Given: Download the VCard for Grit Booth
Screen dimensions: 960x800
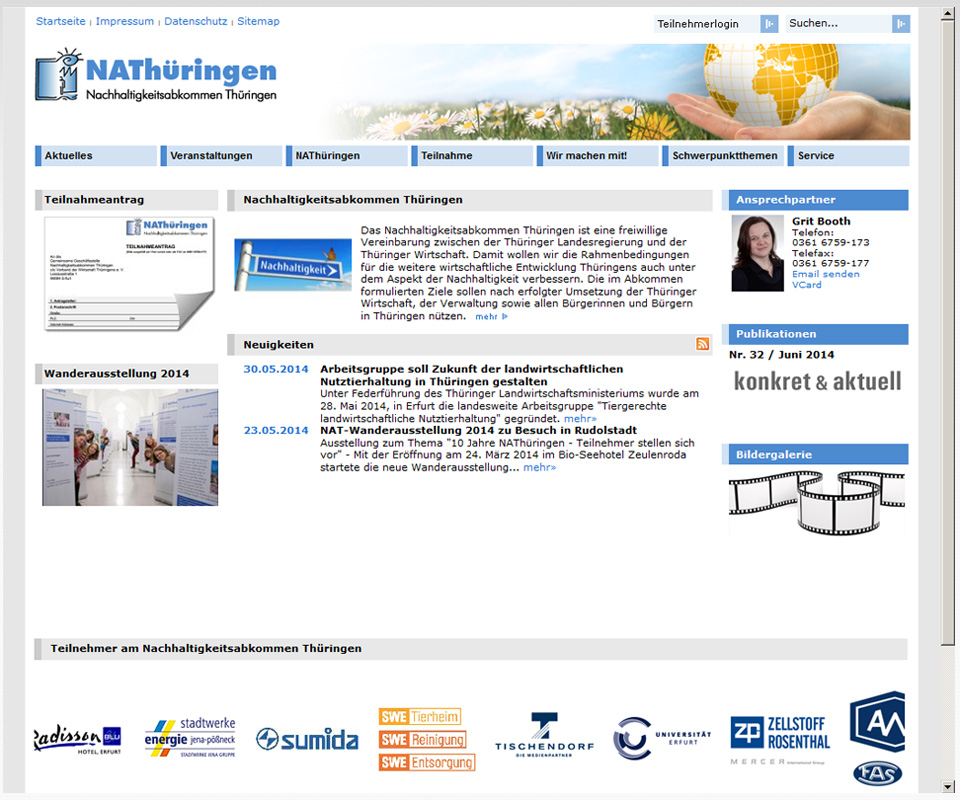Looking at the screenshot, I should (x=807, y=285).
